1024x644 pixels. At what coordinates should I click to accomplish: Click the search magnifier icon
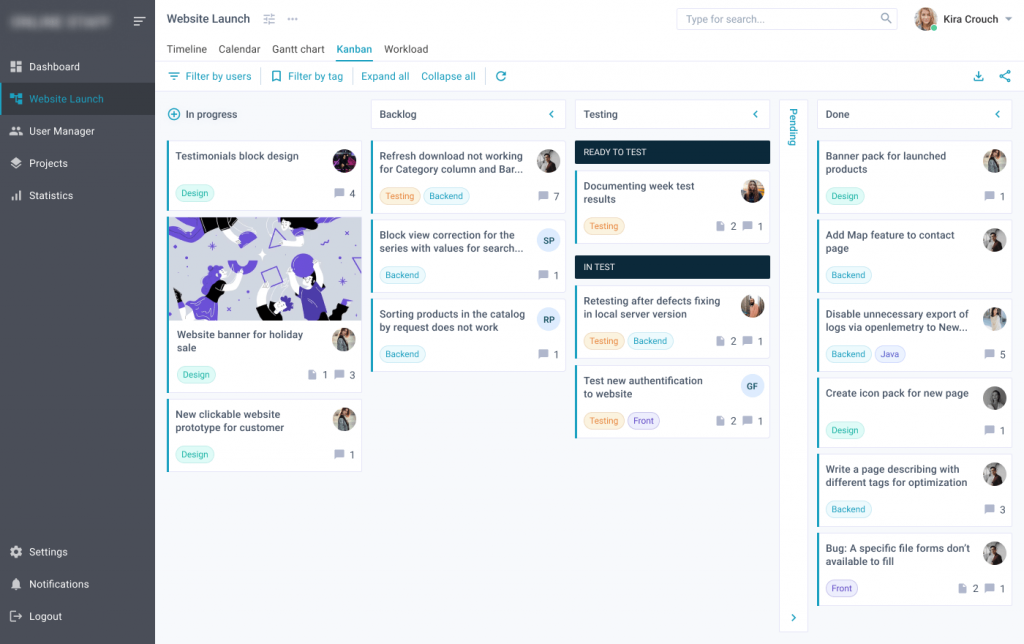click(886, 19)
